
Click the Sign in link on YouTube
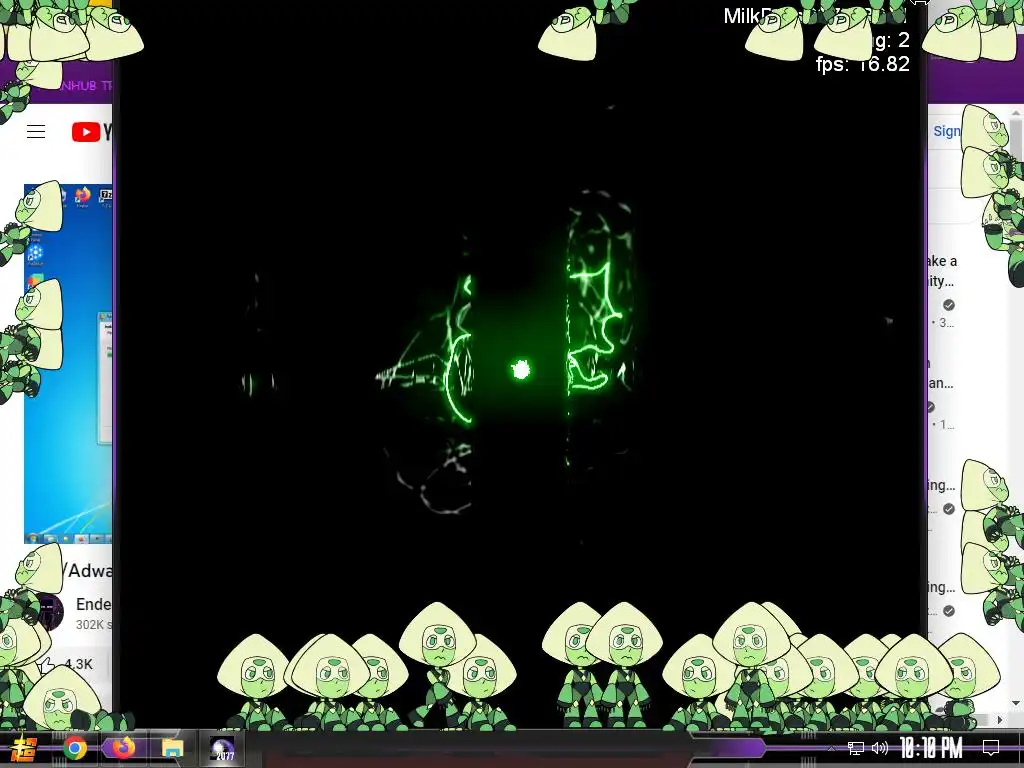point(946,131)
